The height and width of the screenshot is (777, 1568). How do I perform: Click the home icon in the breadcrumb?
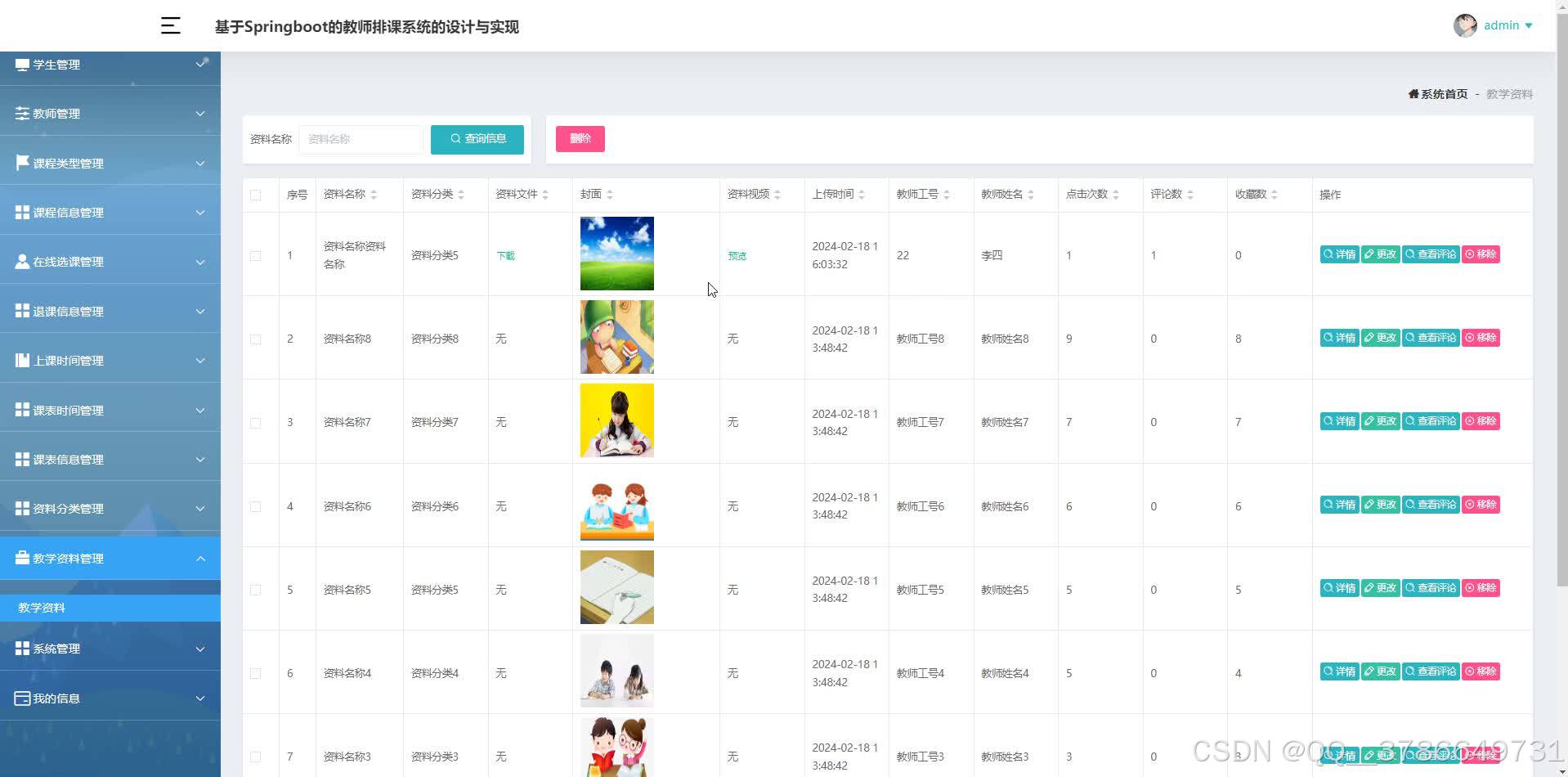click(x=1414, y=93)
